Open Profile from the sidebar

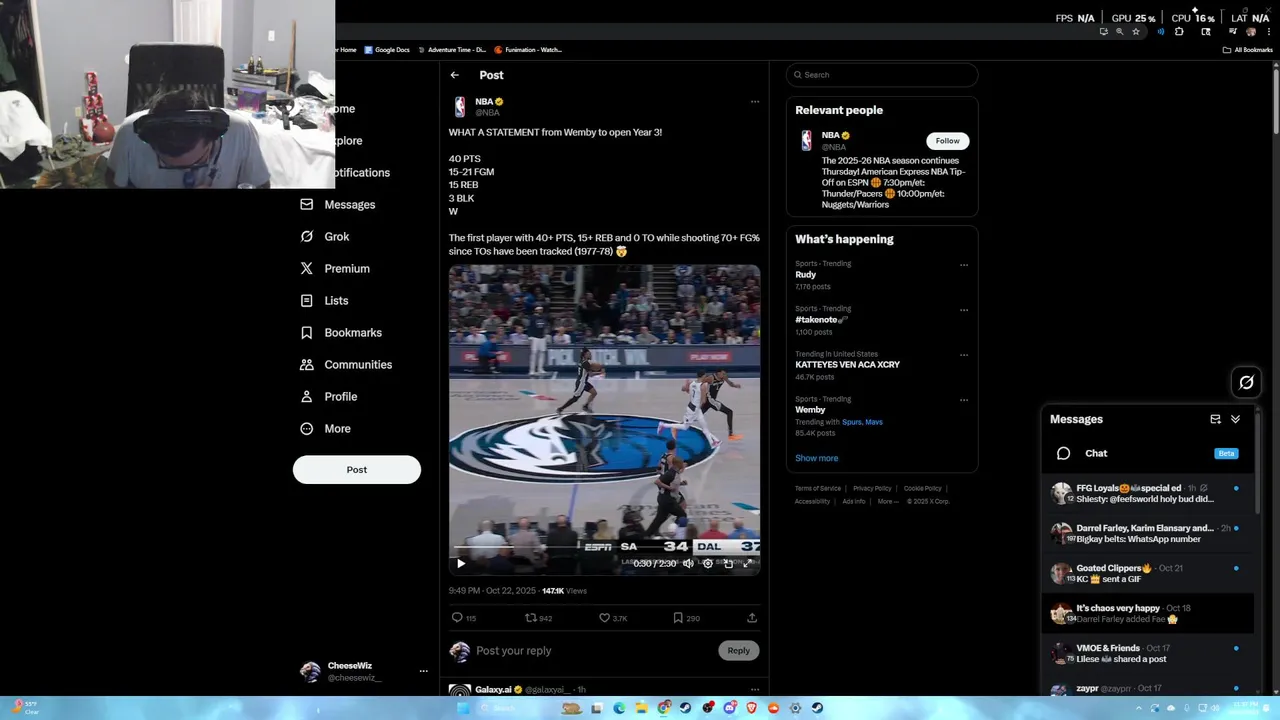(x=329, y=397)
